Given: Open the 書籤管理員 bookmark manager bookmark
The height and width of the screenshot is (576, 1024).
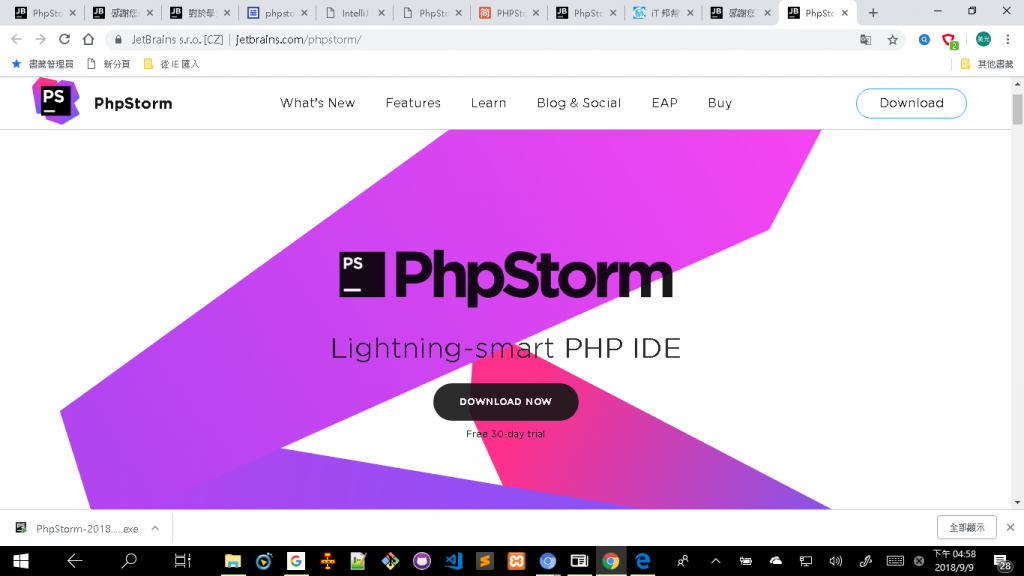Looking at the screenshot, I should pyautogui.click(x=43, y=64).
